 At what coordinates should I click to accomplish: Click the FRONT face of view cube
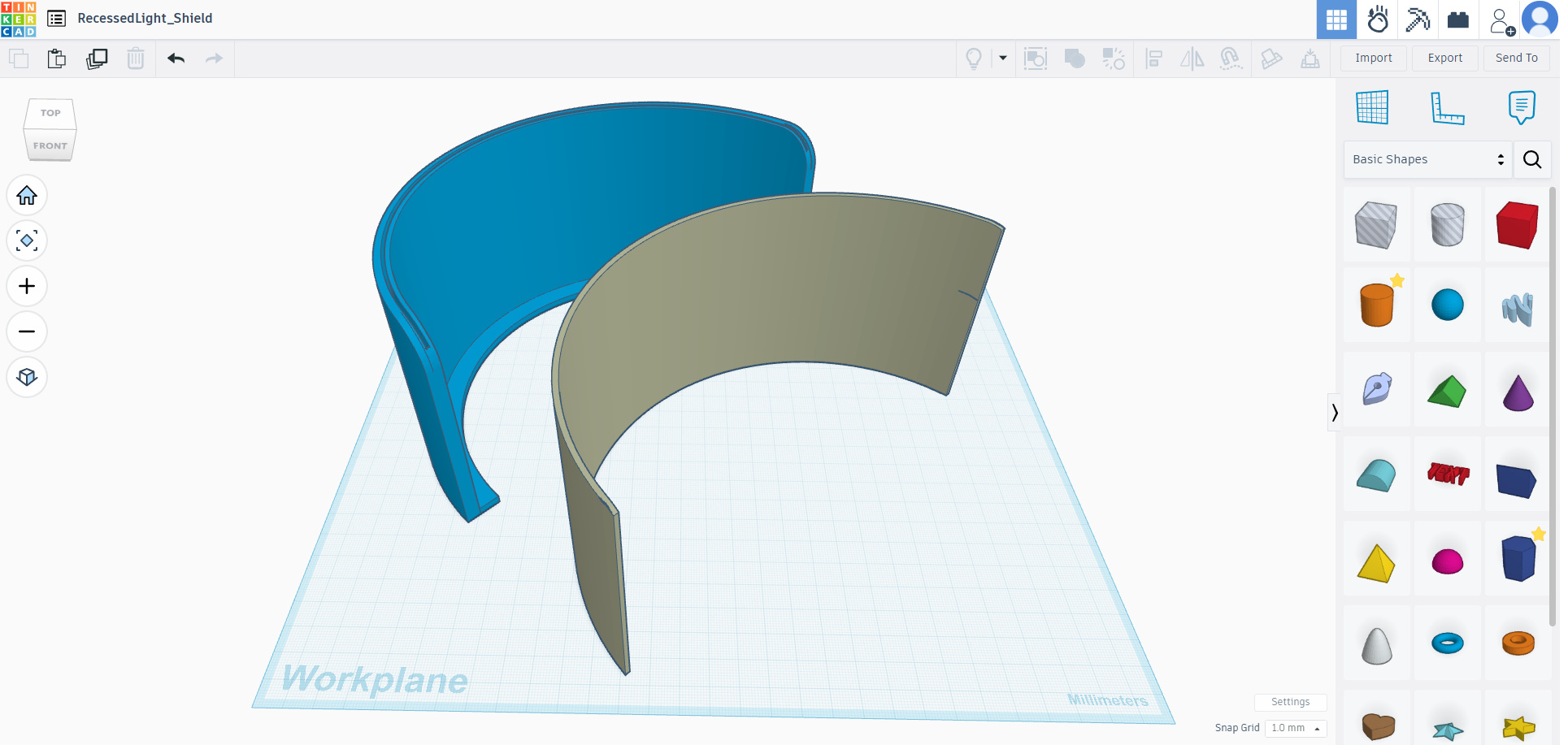click(x=50, y=145)
